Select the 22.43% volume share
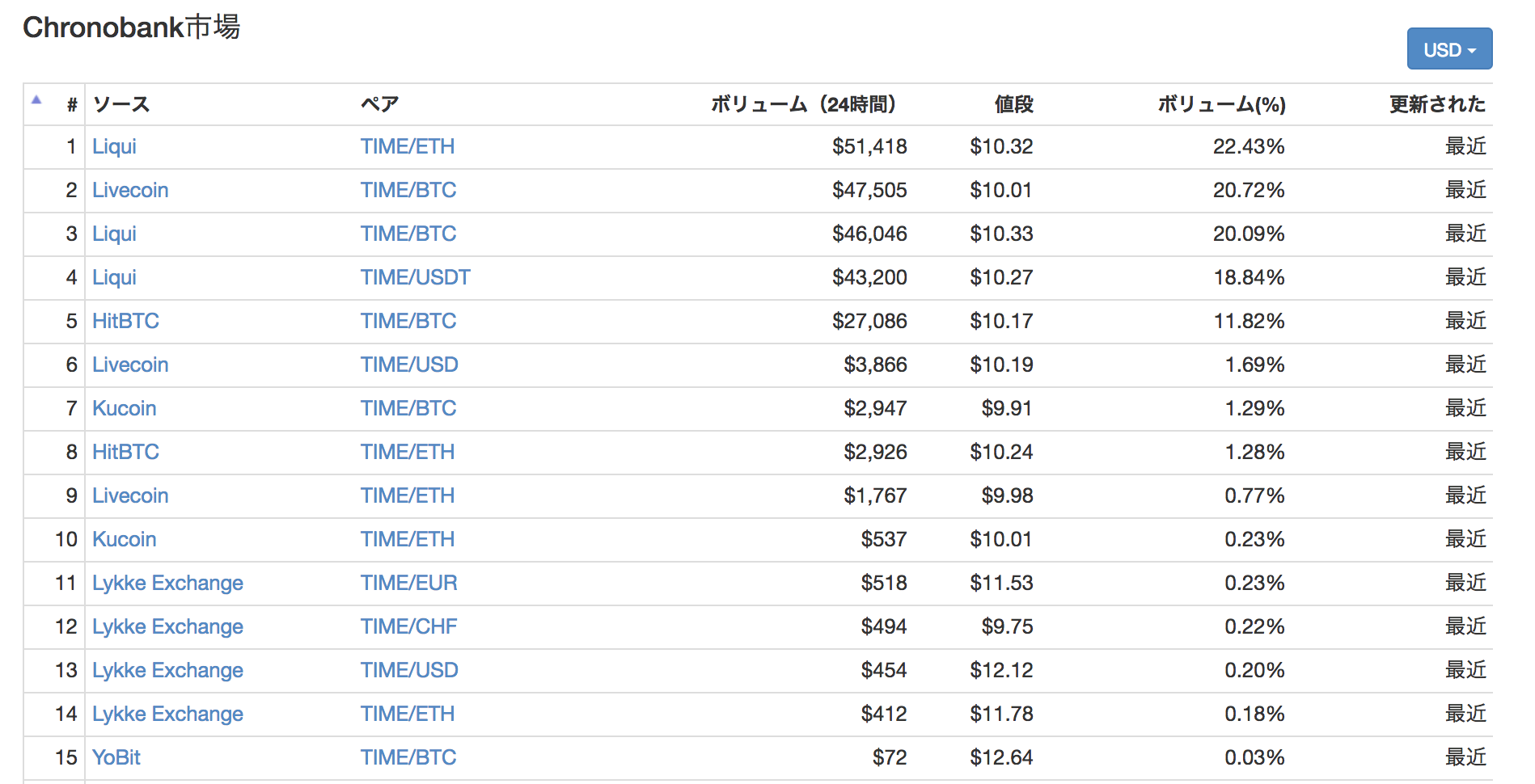This screenshot has height=784, width=1535. [1249, 146]
